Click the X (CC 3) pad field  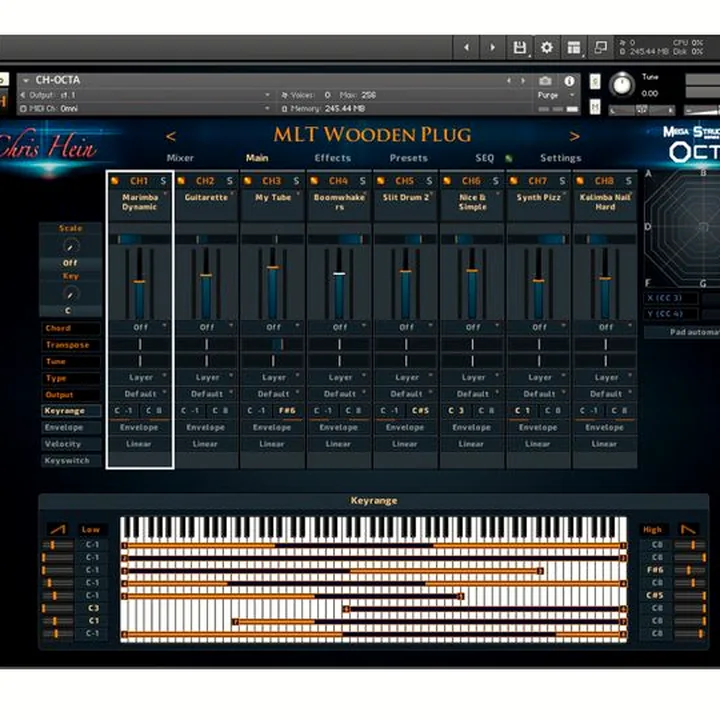[x=671, y=298]
